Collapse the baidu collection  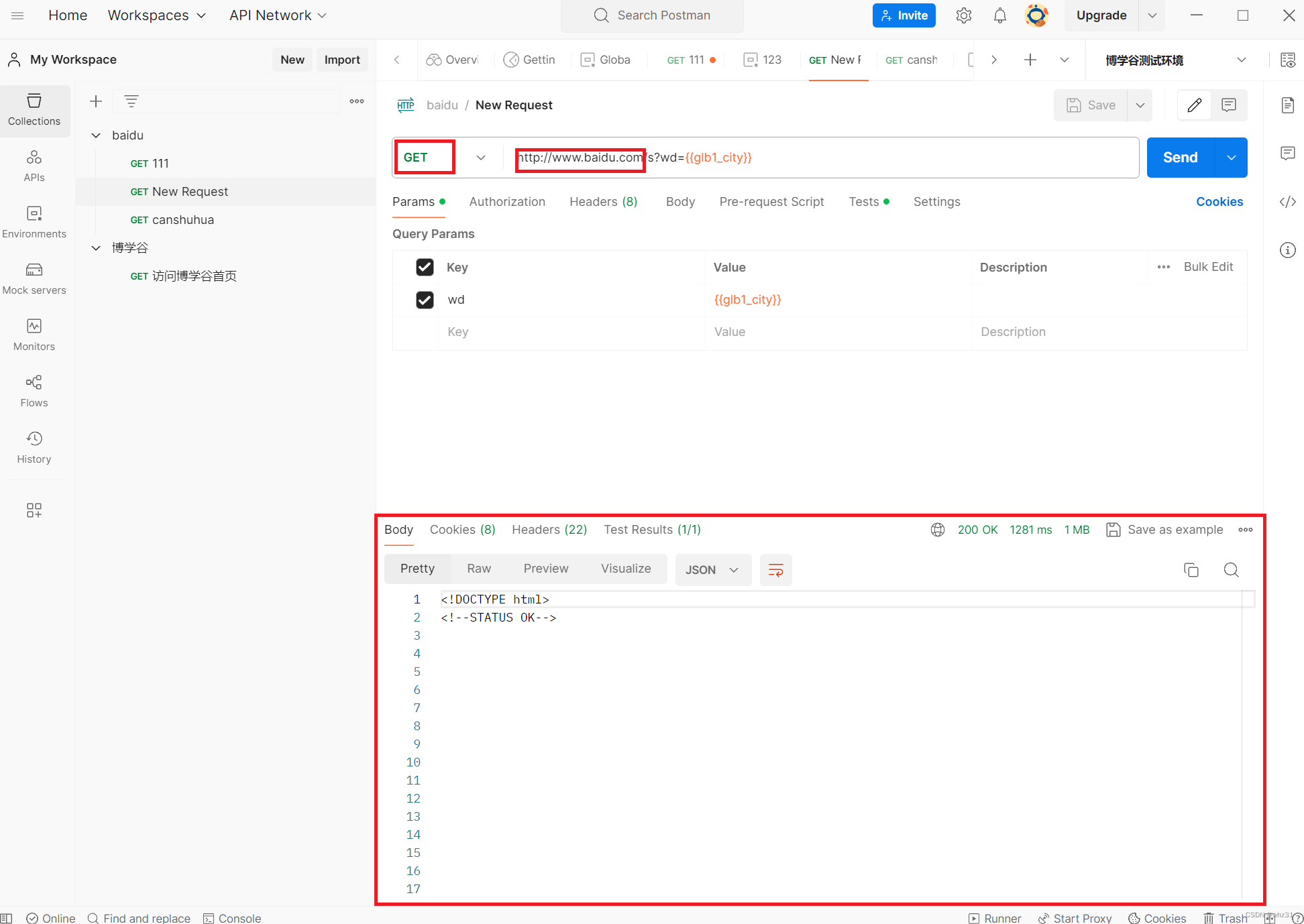point(96,135)
